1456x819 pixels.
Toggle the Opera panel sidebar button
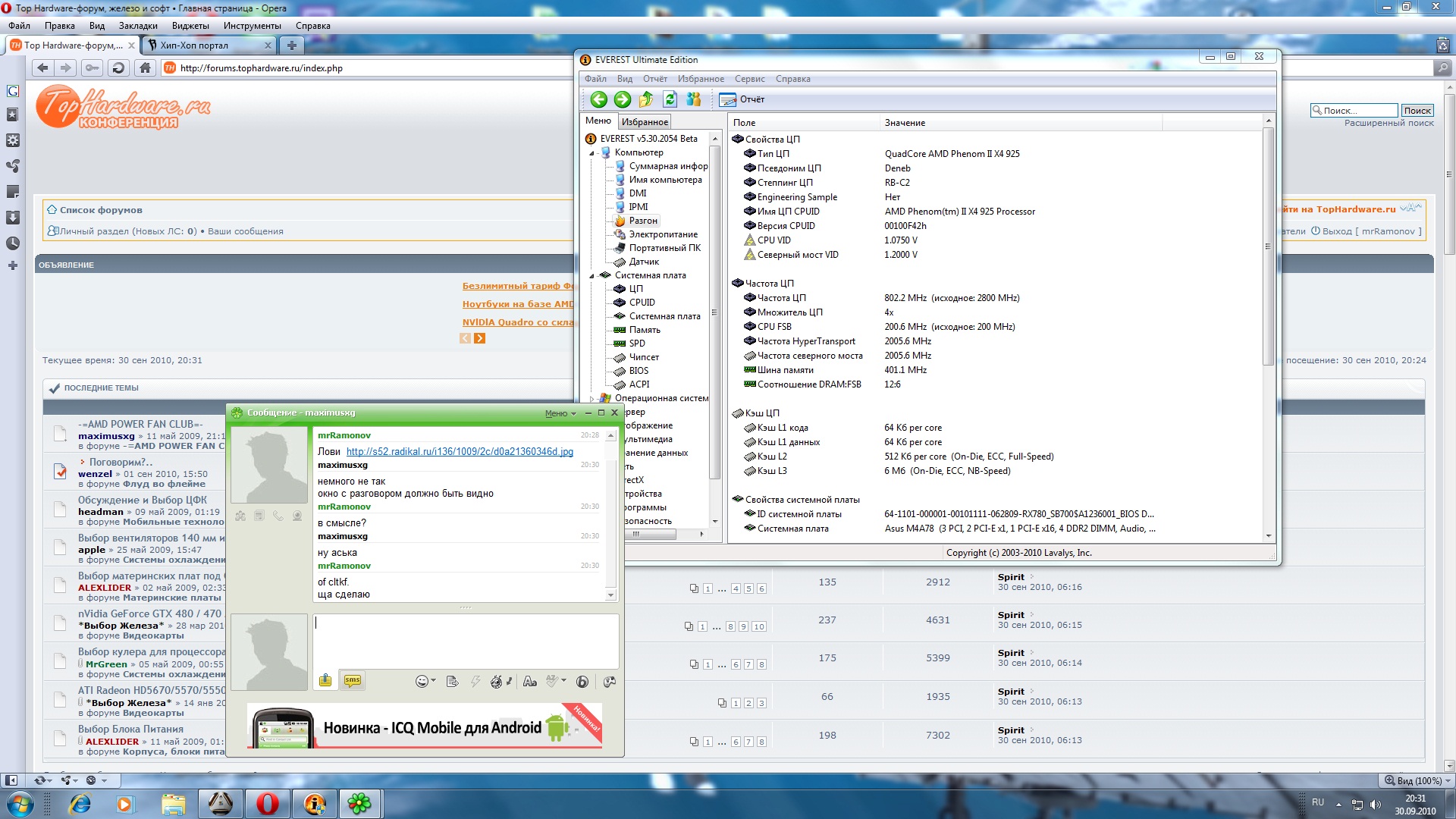(11, 780)
